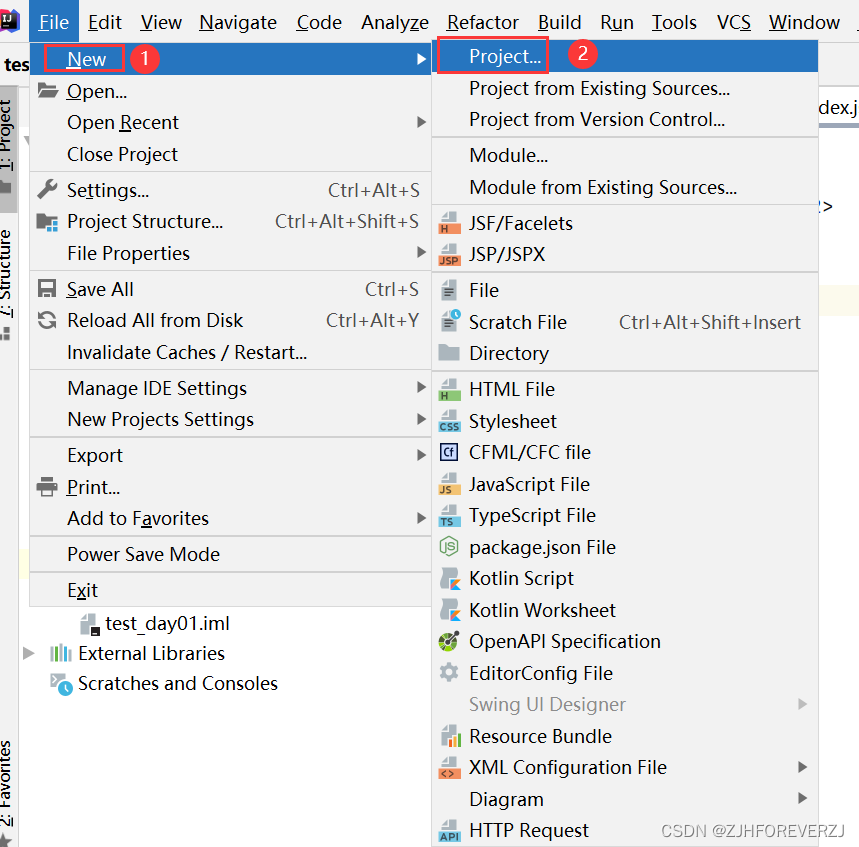Viewport: 859px width, 847px height.
Task: Click the Stylesheet CSS icon
Action: click(449, 421)
